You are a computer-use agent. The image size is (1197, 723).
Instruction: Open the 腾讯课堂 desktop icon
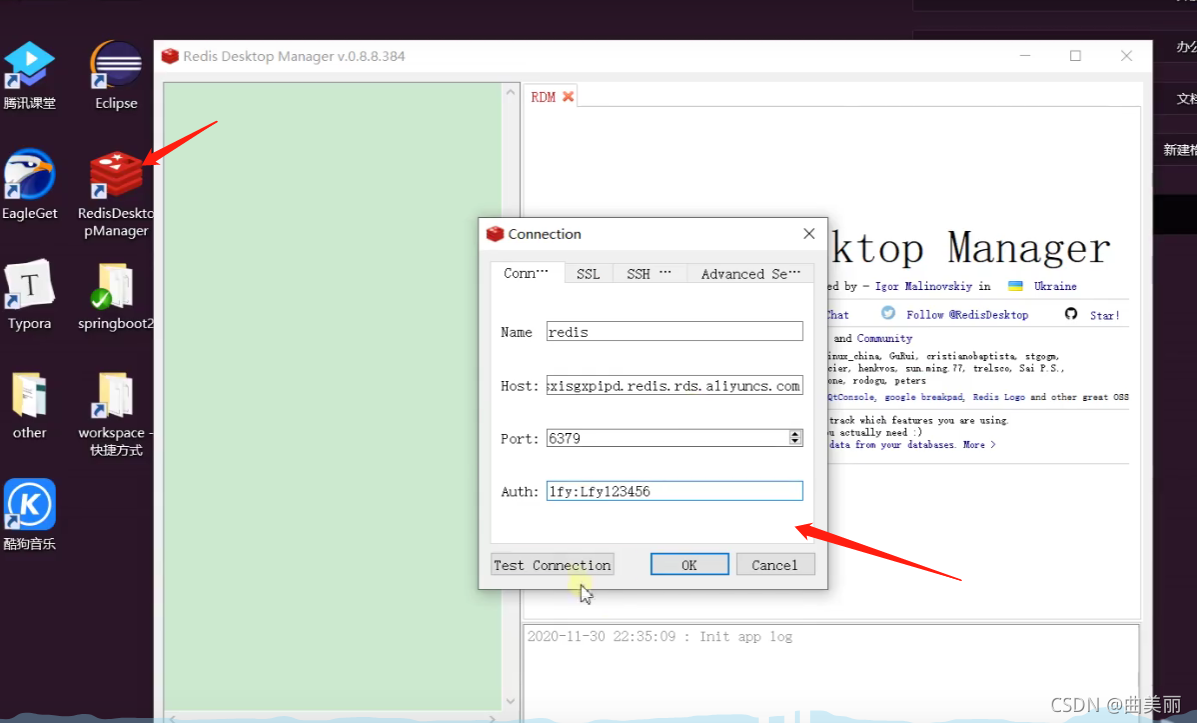(29, 75)
